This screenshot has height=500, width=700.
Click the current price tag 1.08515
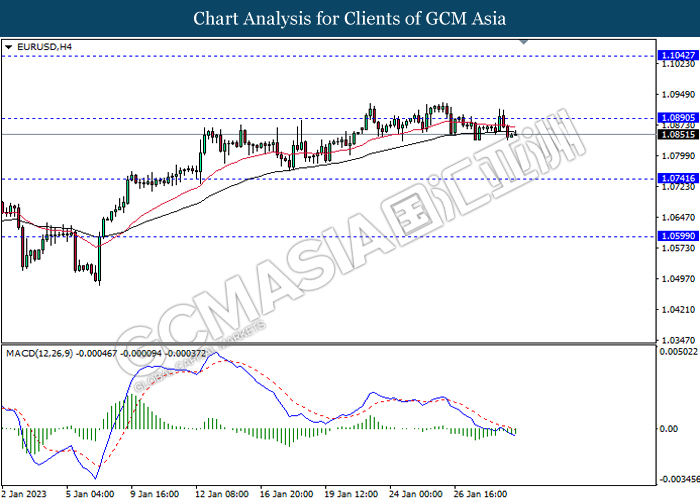tap(678, 134)
